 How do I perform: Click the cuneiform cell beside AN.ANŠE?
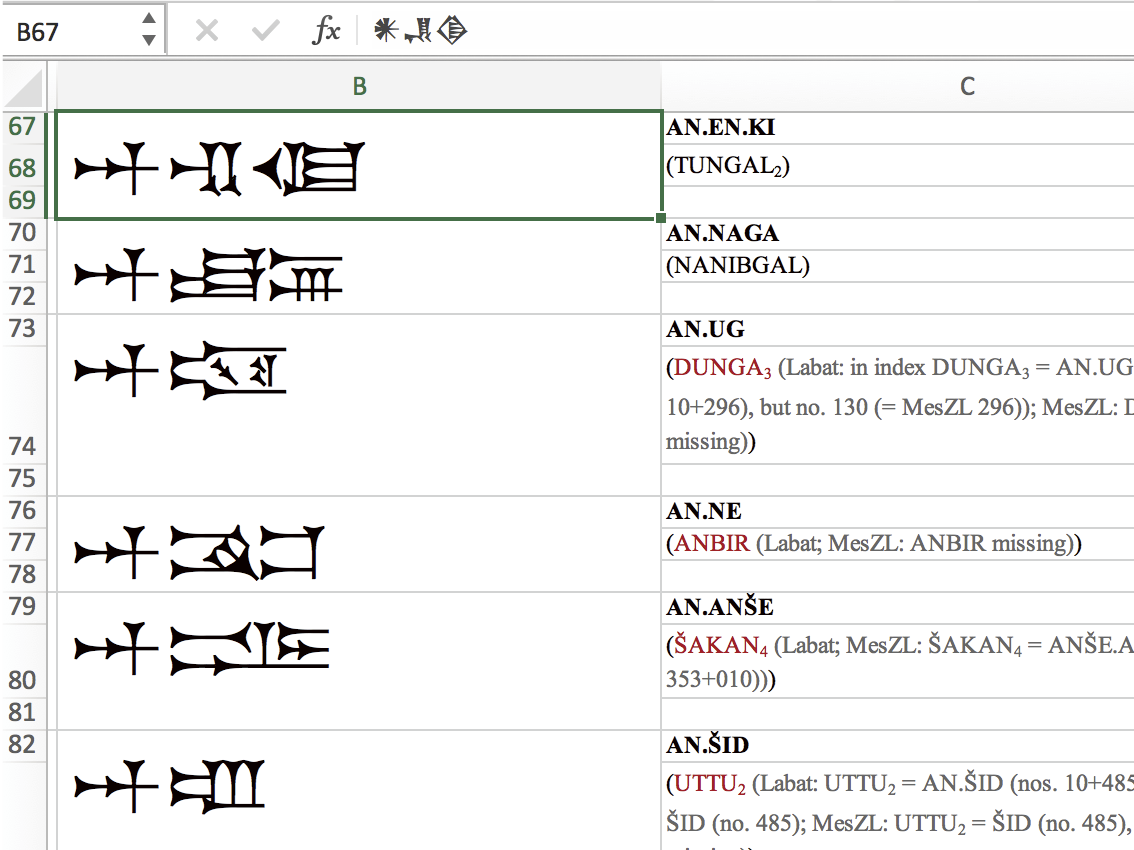(x=359, y=660)
